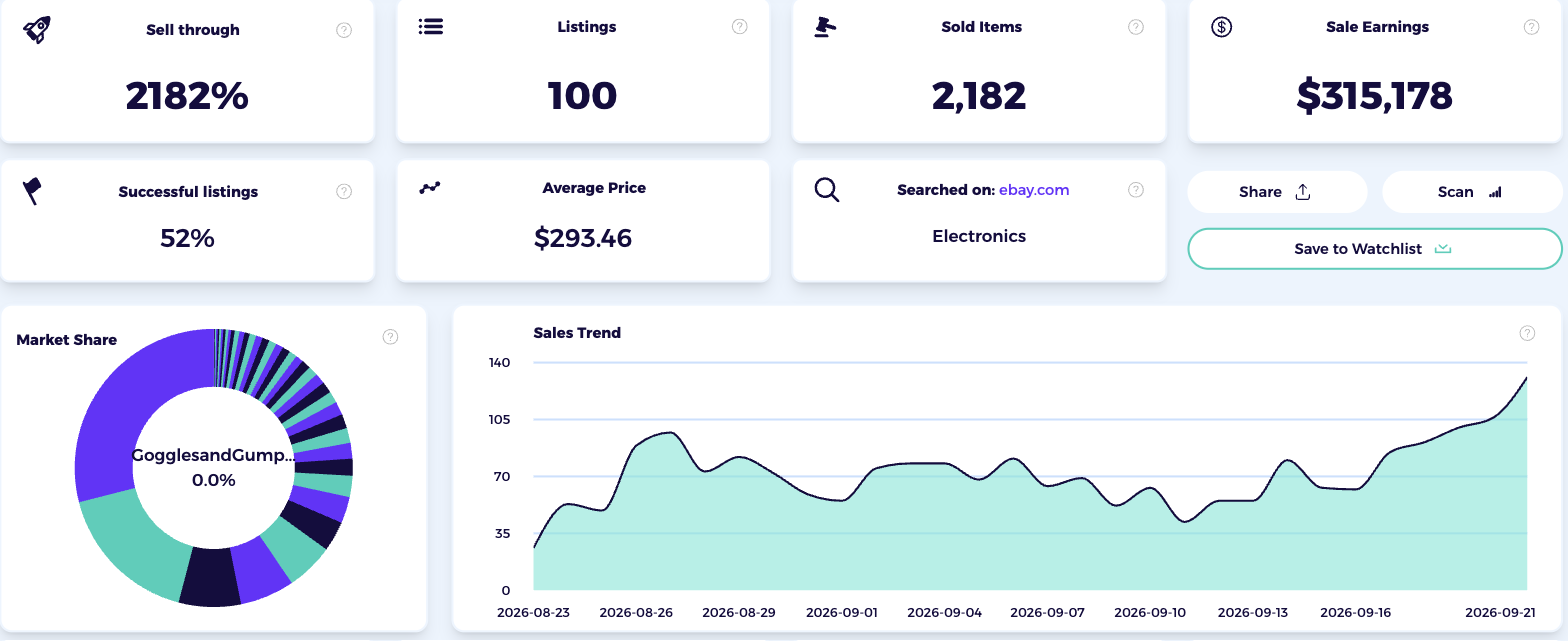This screenshot has width=1568, height=641.
Task: Click the 2026-09-21 date axis label
Action: [x=1500, y=612]
